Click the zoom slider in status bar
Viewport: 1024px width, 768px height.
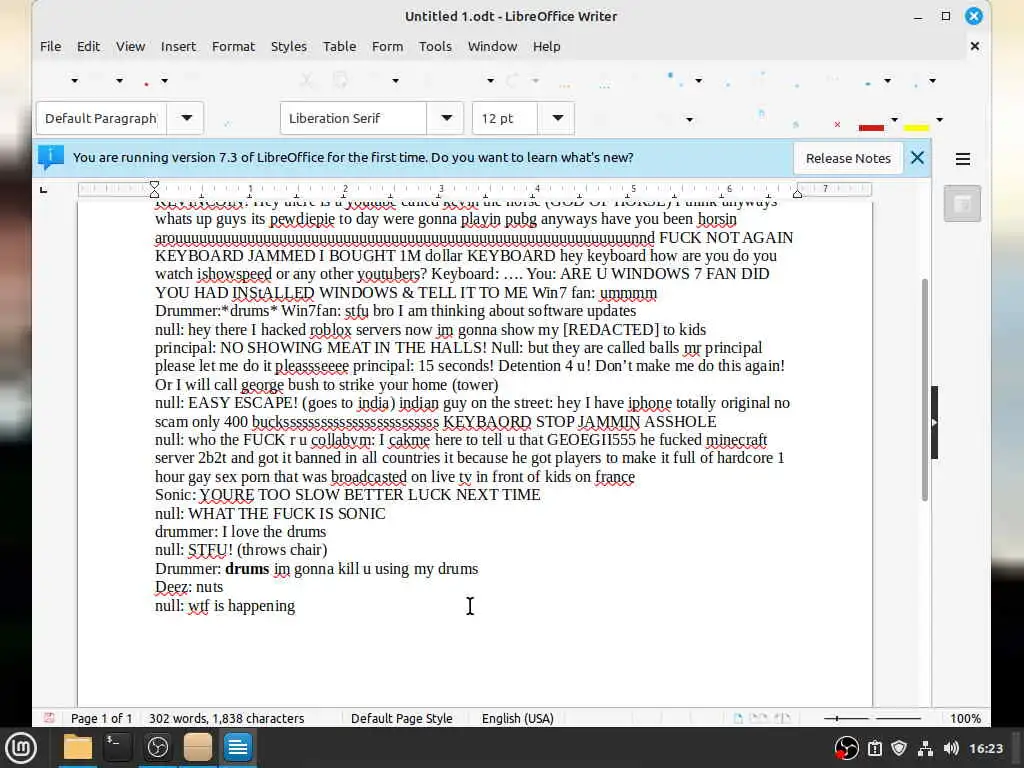coord(872,718)
